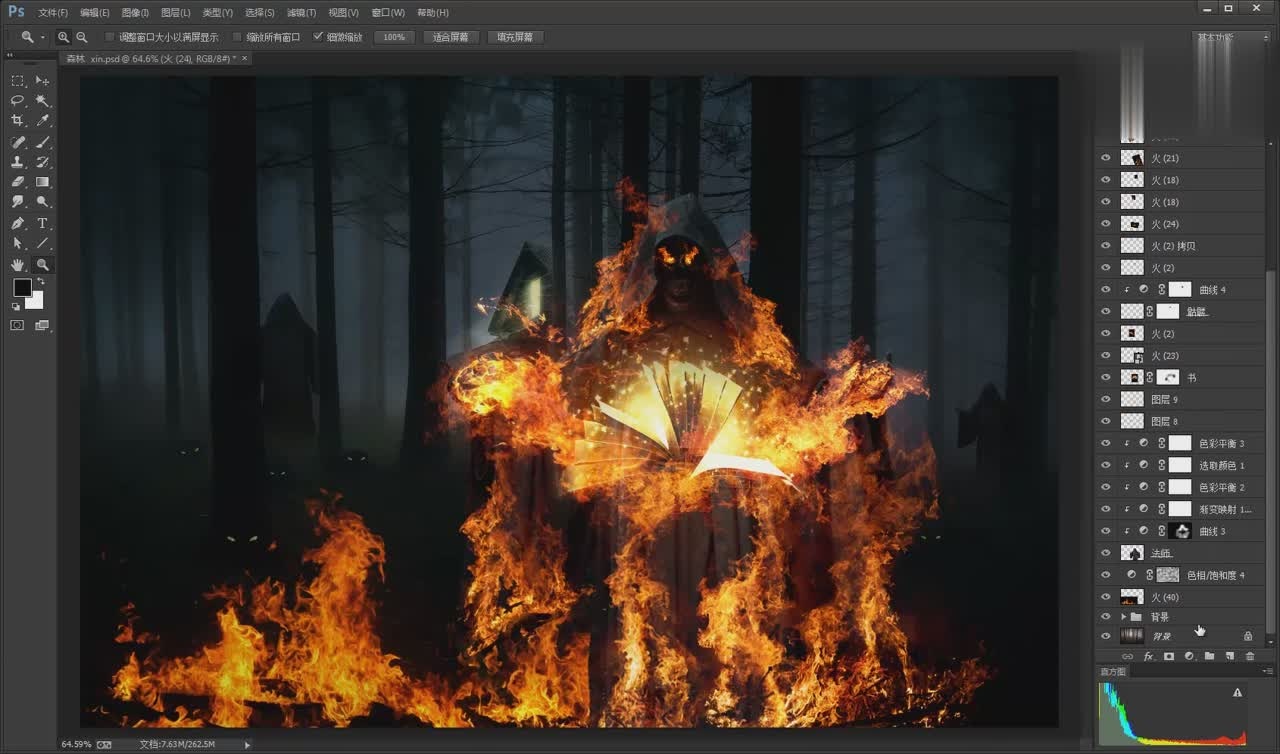Select the Eyedropper tool
Image resolution: width=1280 pixels, height=754 pixels.
(x=42, y=120)
